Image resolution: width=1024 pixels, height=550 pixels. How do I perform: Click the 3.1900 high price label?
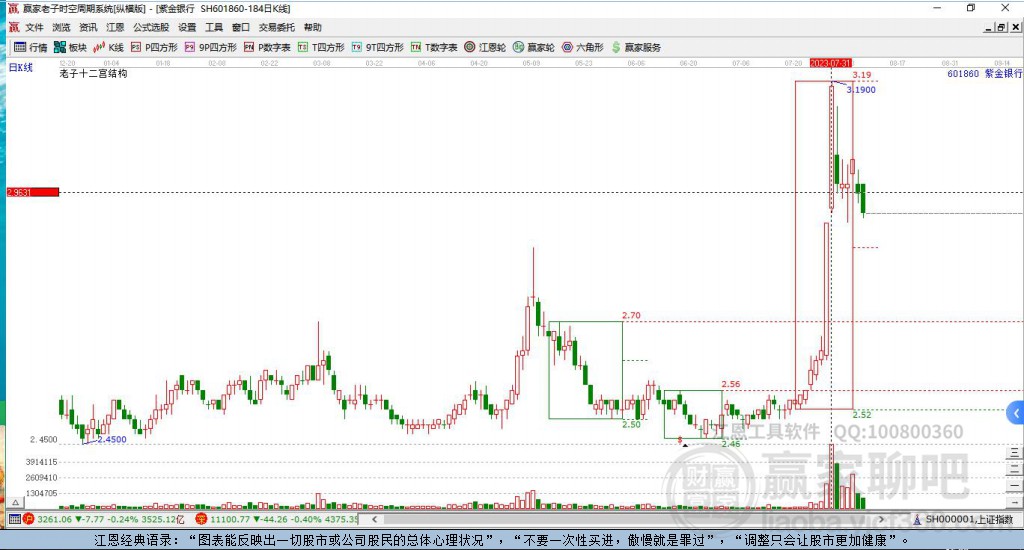861,89
